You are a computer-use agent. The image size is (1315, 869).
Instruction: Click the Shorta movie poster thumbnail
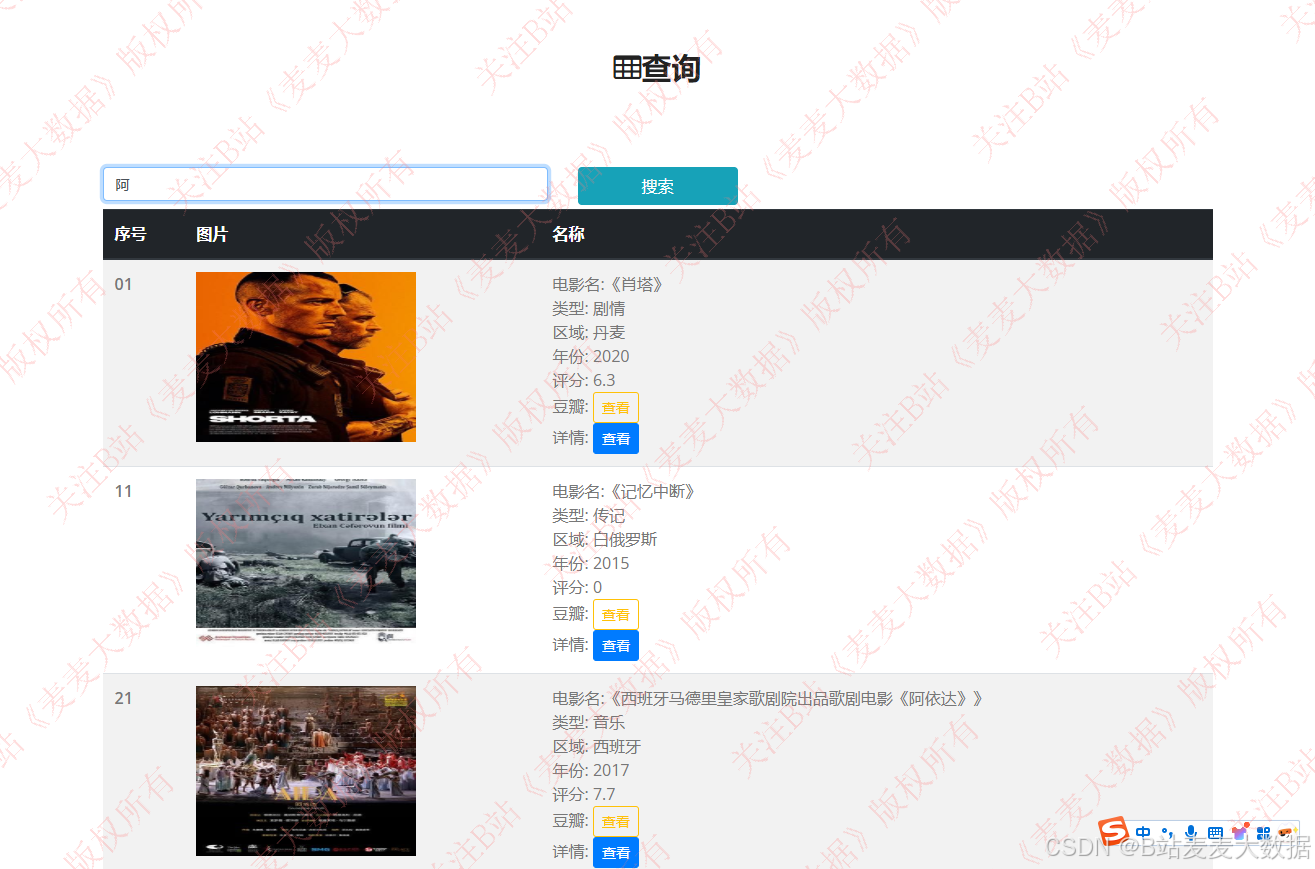[306, 357]
